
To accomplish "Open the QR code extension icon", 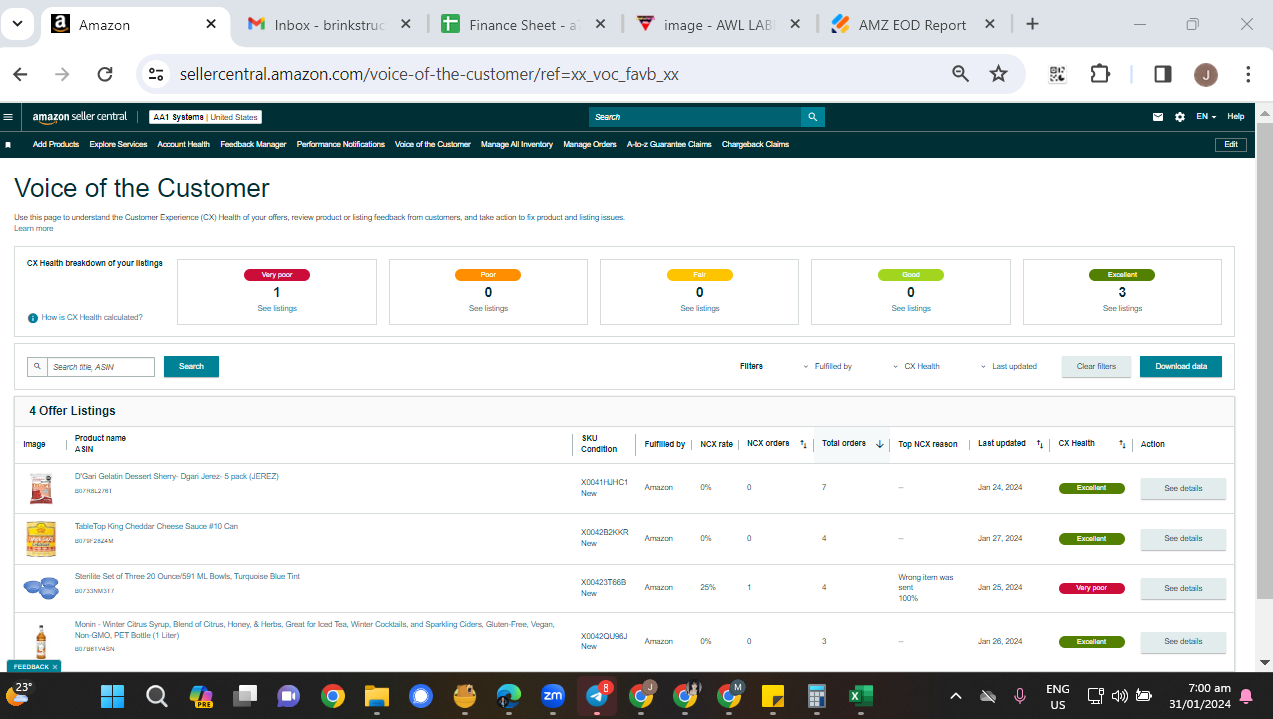I will tap(1058, 74).
